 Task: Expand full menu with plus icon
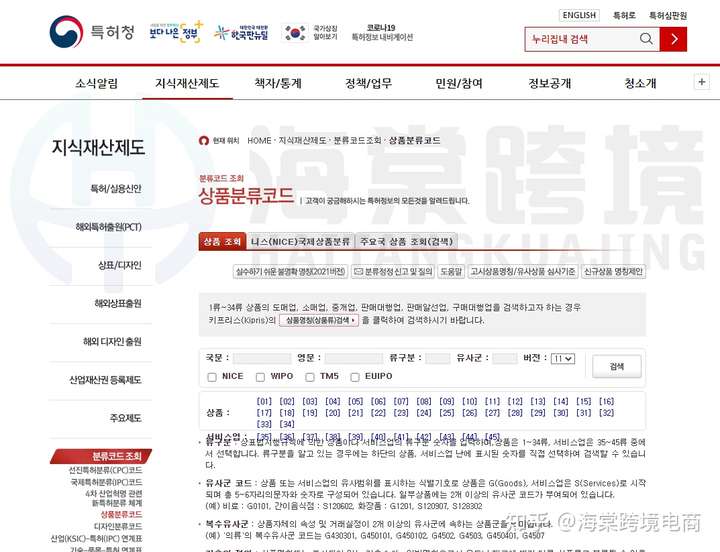tap(701, 82)
